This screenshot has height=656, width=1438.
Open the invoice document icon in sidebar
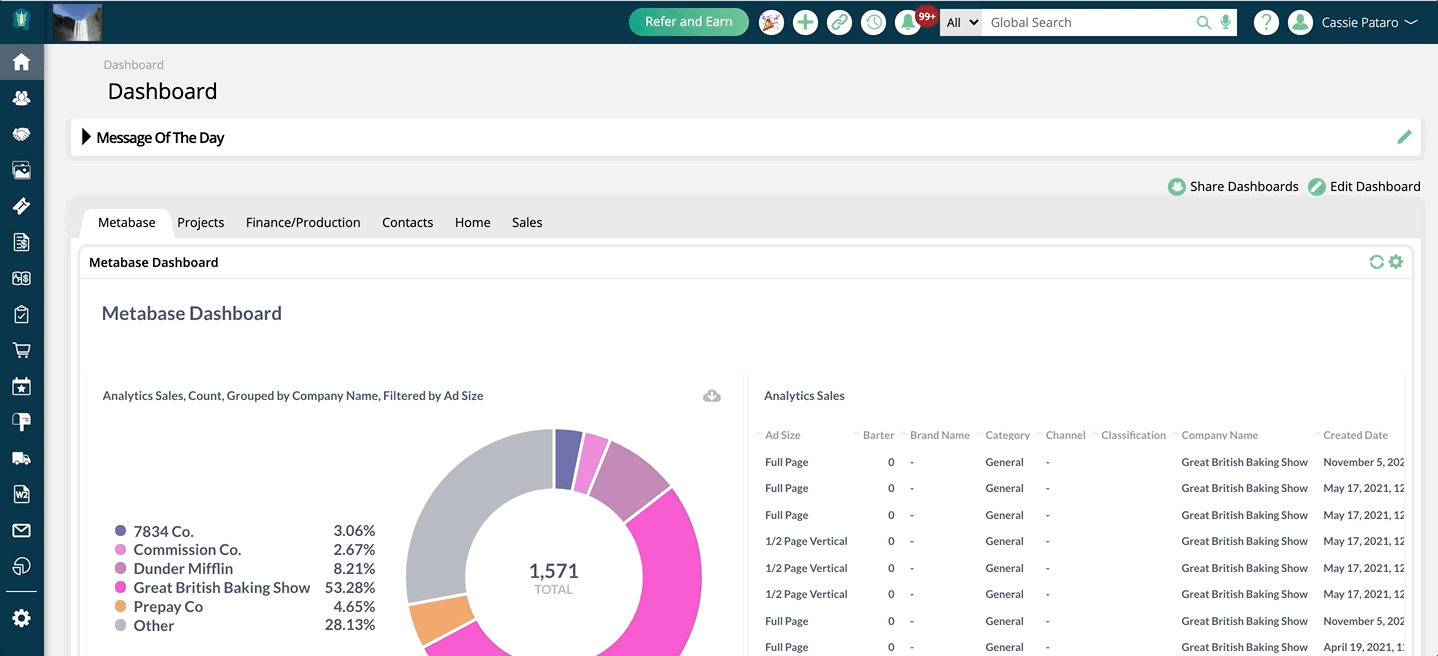click(21, 242)
